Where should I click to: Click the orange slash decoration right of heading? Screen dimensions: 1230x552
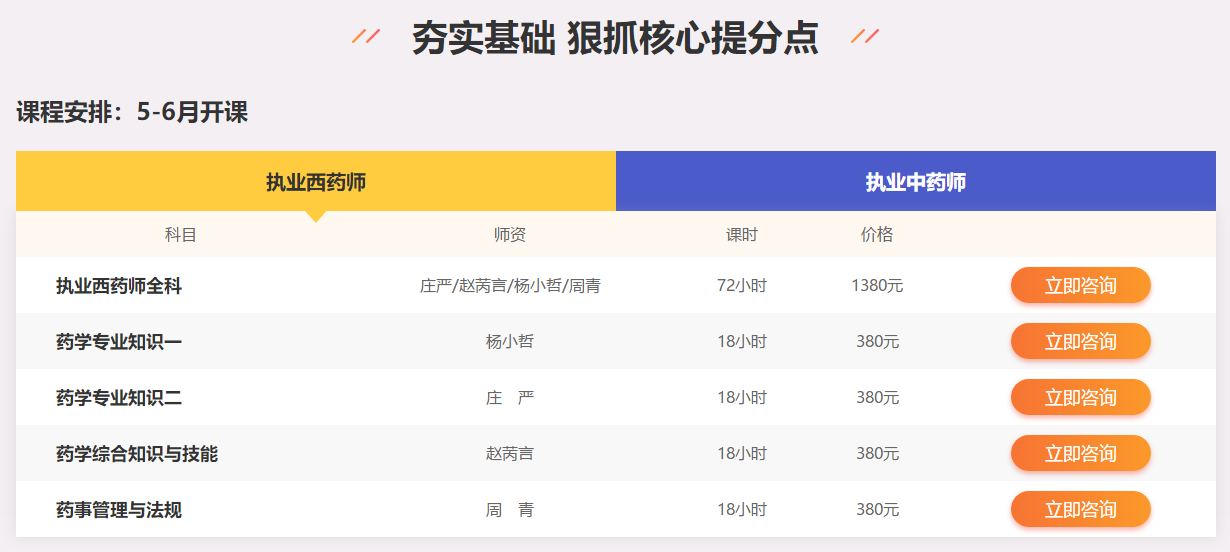[x=864, y=37]
